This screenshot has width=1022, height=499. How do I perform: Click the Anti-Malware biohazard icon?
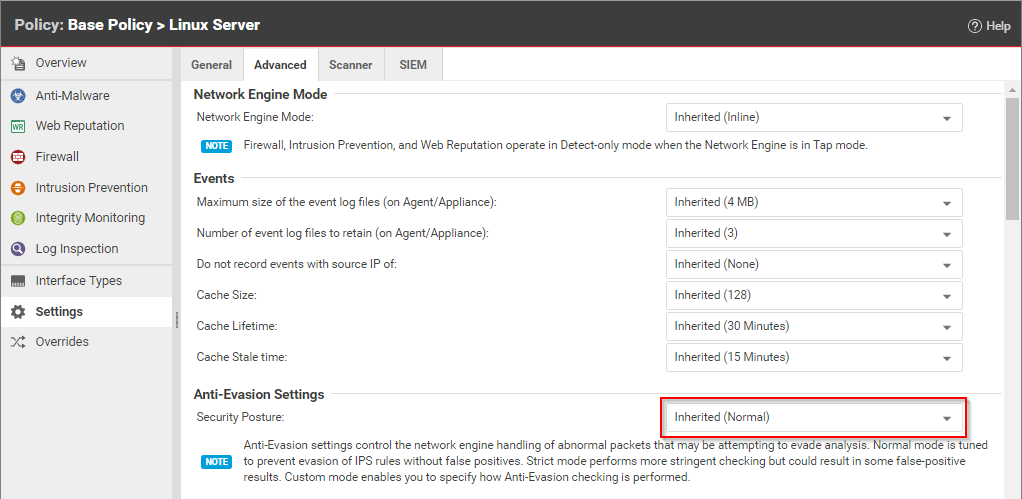point(17,96)
